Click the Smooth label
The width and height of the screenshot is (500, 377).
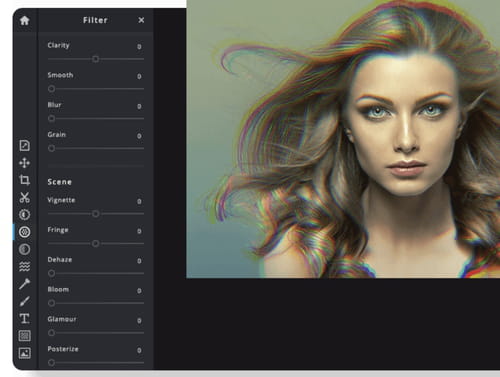[60, 75]
